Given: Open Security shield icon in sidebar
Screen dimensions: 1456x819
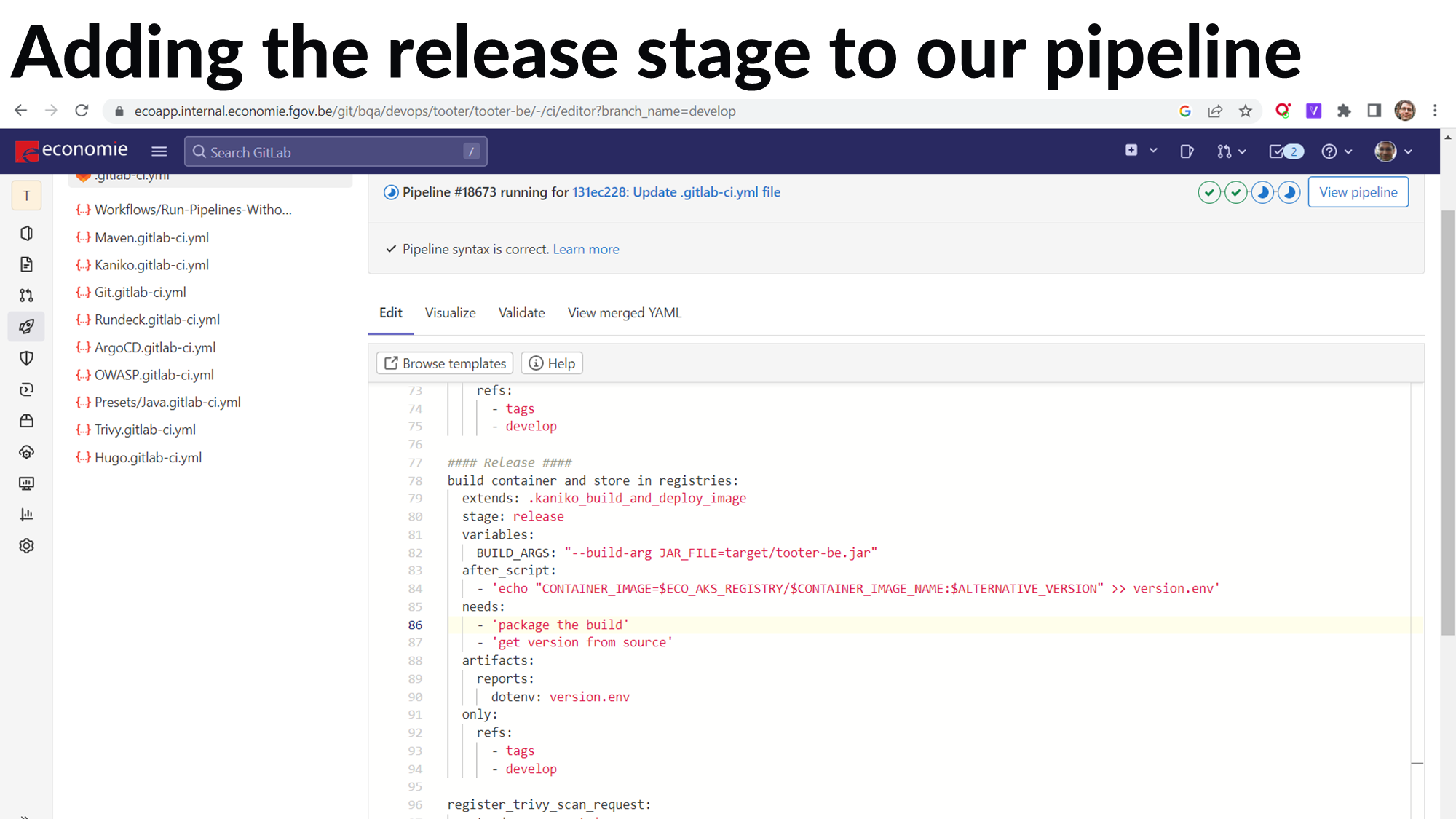Looking at the screenshot, I should (x=27, y=358).
